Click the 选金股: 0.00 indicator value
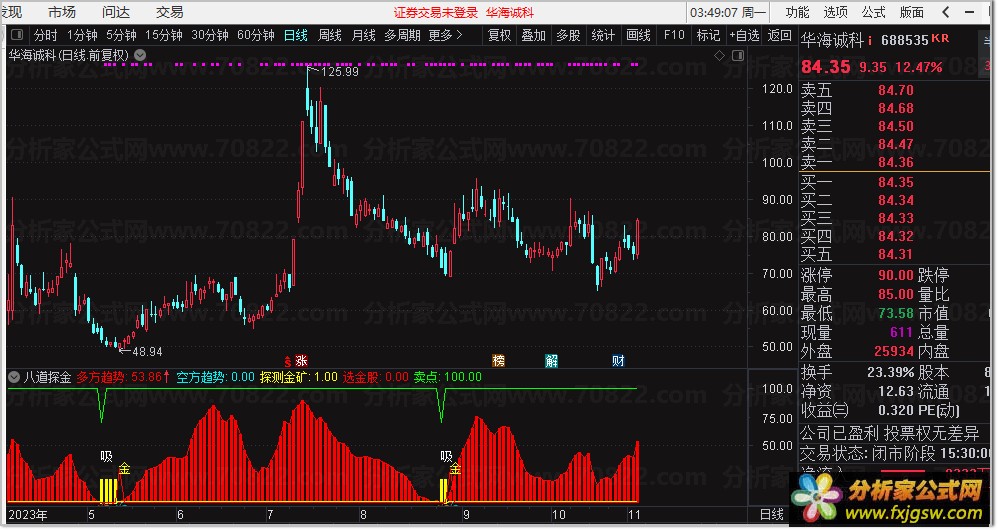Viewport: 999px width, 530px height. (376, 377)
